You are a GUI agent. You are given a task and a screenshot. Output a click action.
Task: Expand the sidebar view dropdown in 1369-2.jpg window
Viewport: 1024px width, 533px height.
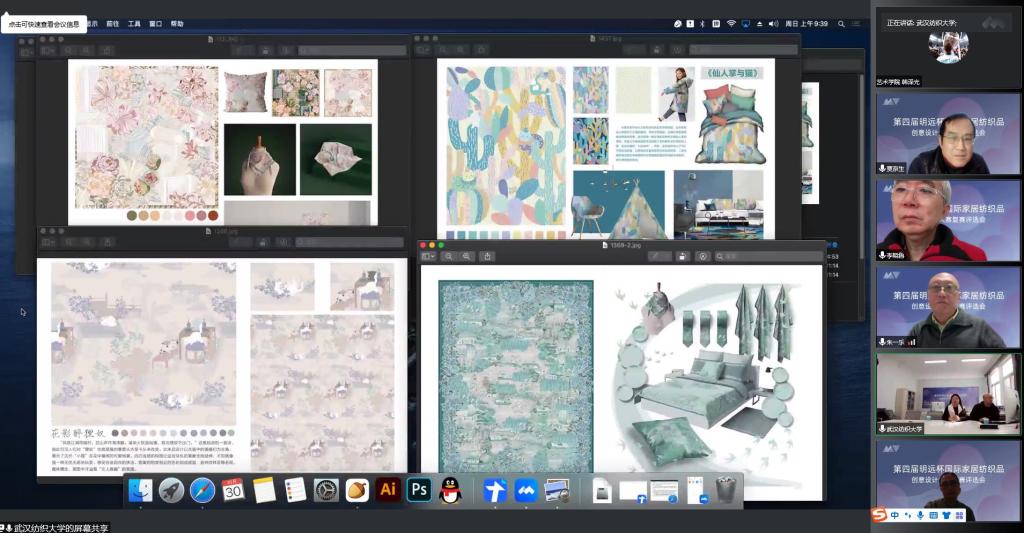coord(428,256)
